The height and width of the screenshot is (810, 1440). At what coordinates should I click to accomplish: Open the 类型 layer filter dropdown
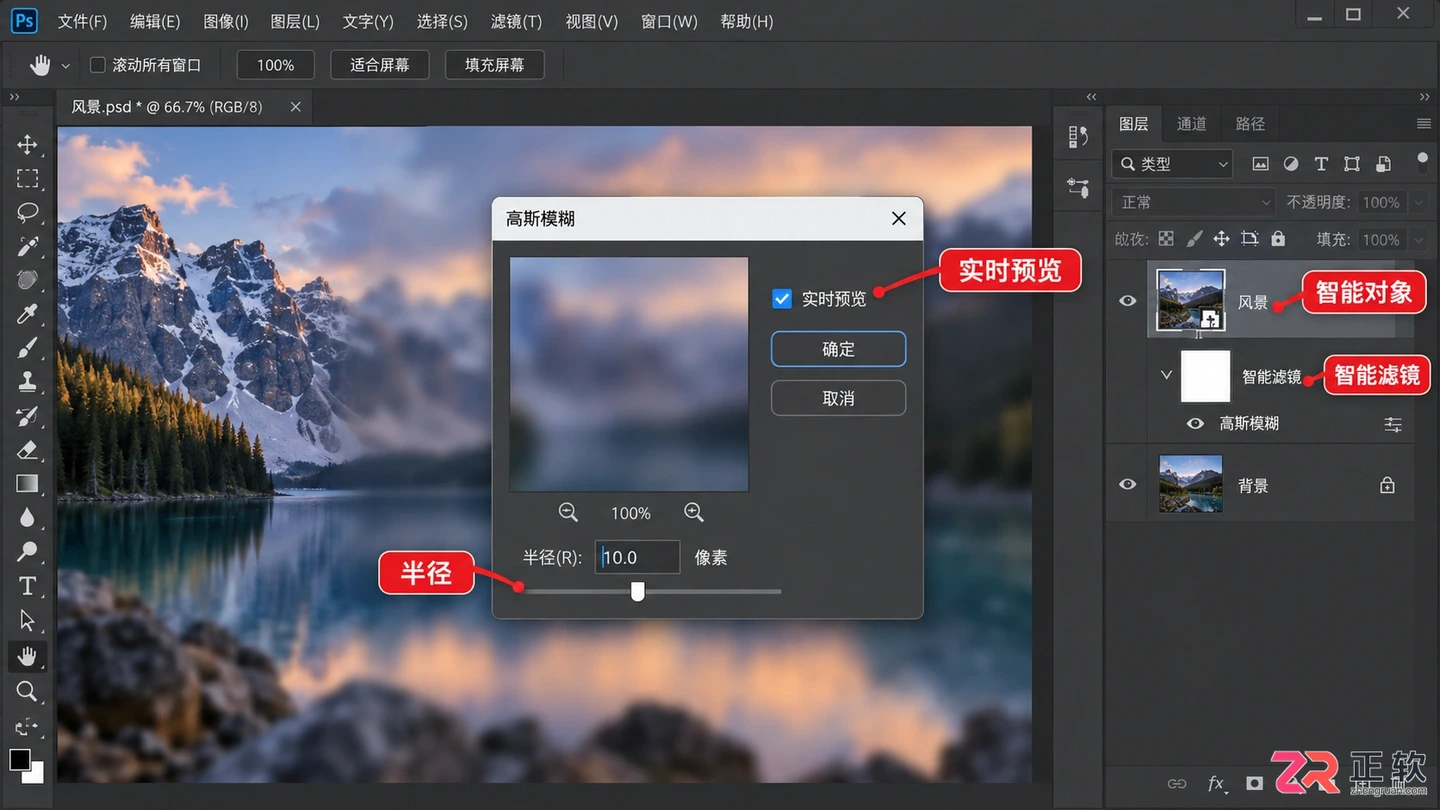1172,164
